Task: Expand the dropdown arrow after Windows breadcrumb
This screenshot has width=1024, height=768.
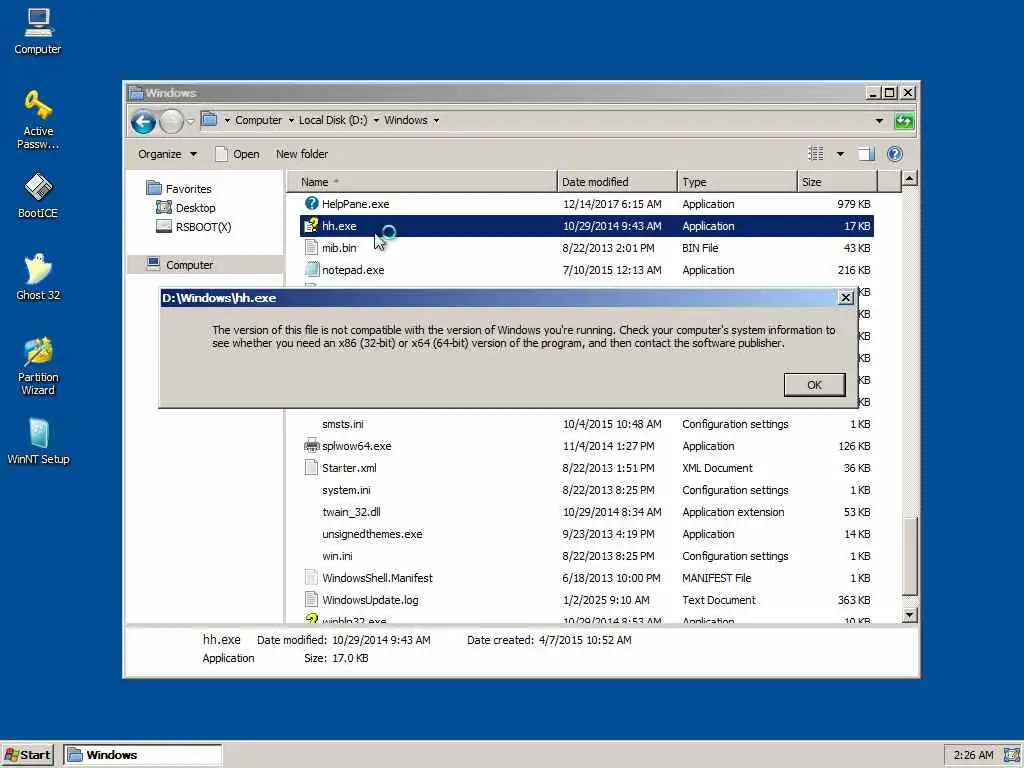Action: click(436, 120)
